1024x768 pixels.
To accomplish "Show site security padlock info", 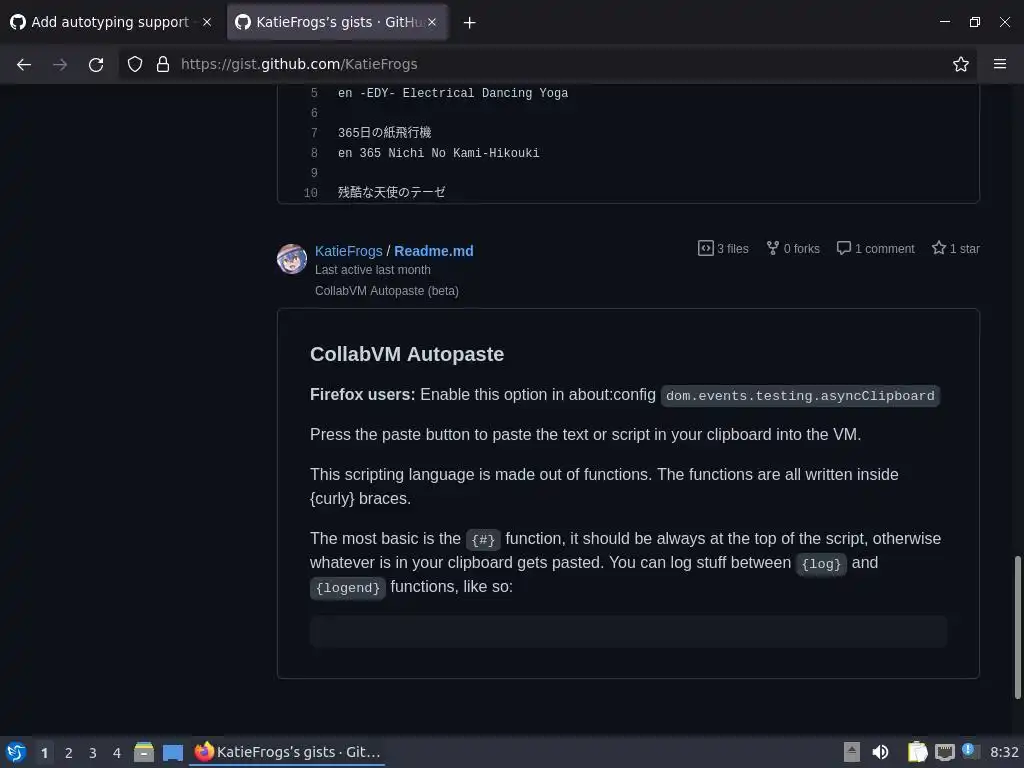I will pos(163,64).
